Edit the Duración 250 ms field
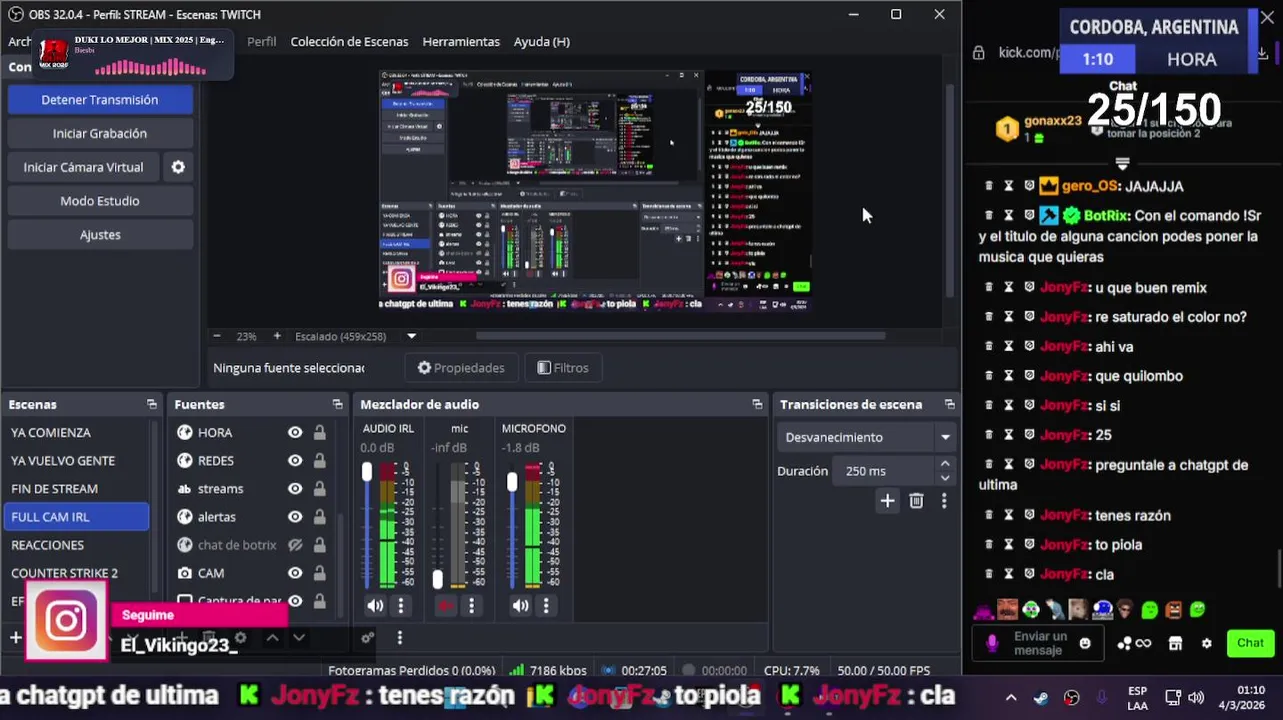The height and width of the screenshot is (720, 1283). 883,471
